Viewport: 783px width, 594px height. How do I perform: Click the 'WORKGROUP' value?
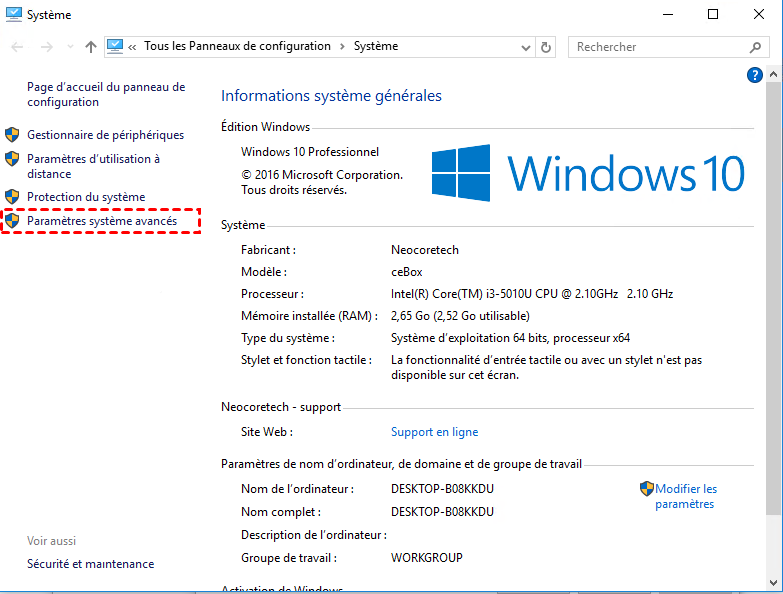[426, 558]
